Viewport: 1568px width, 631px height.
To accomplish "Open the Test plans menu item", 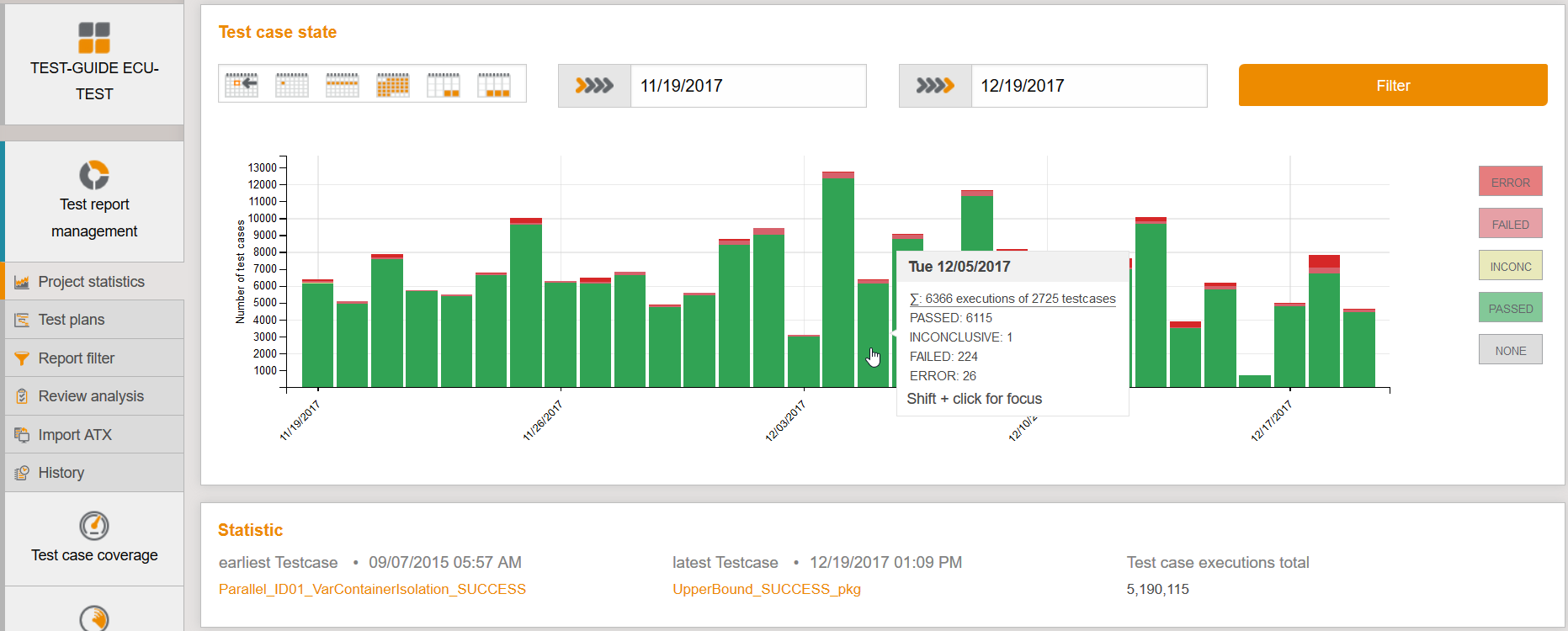I will pyautogui.click(x=72, y=320).
